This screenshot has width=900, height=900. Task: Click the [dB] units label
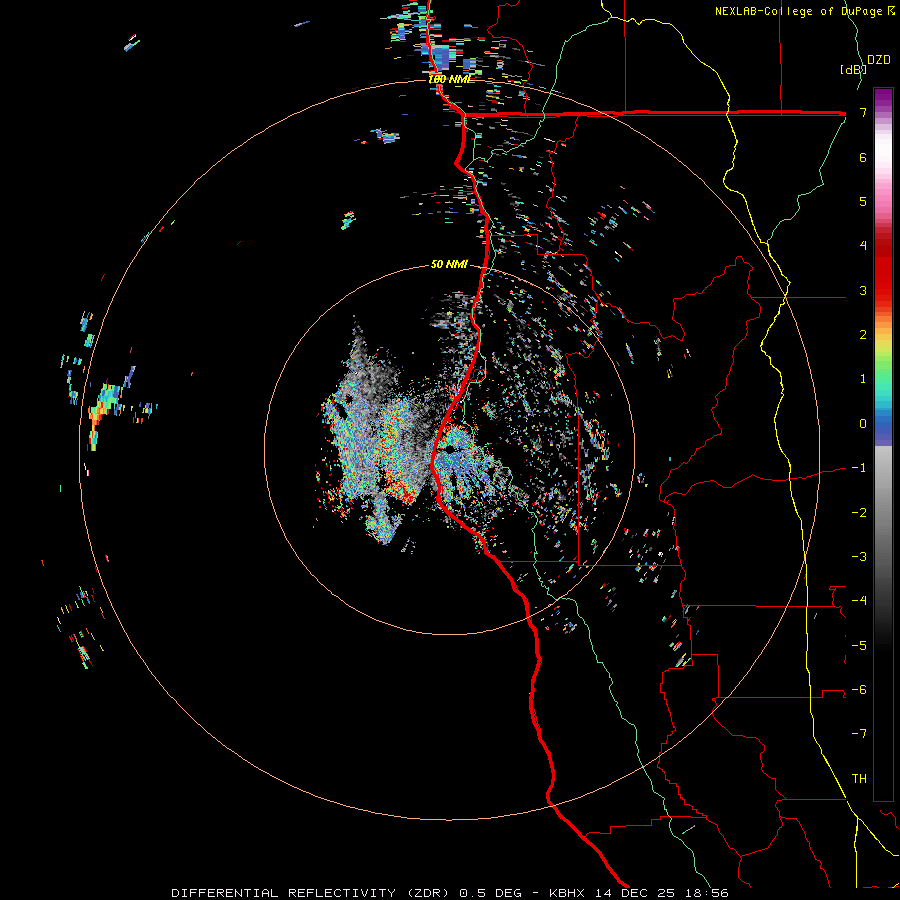(x=853, y=69)
